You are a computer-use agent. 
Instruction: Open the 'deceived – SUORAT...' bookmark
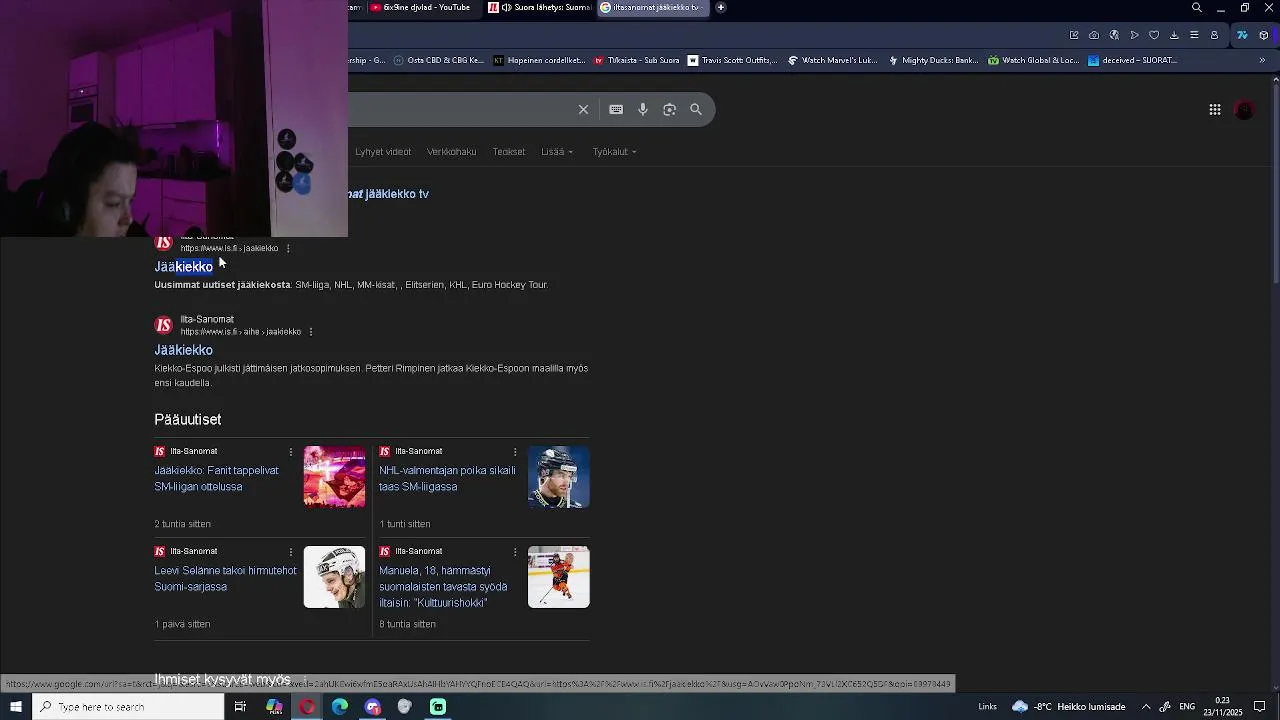[x=1133, y=60]
